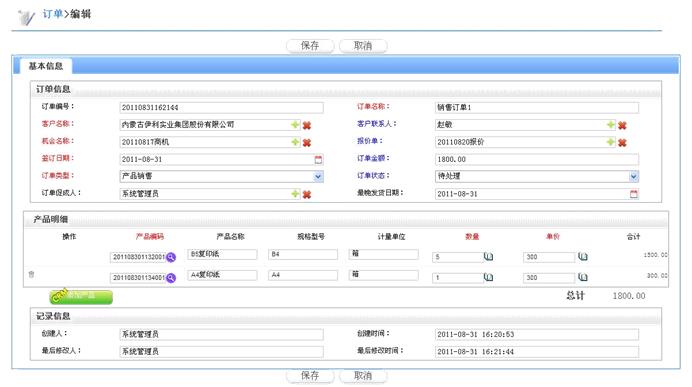Click the unit price field in B5复印纸 row
The height and width of the screenshot is (387, 692).
tap(549, 257)
